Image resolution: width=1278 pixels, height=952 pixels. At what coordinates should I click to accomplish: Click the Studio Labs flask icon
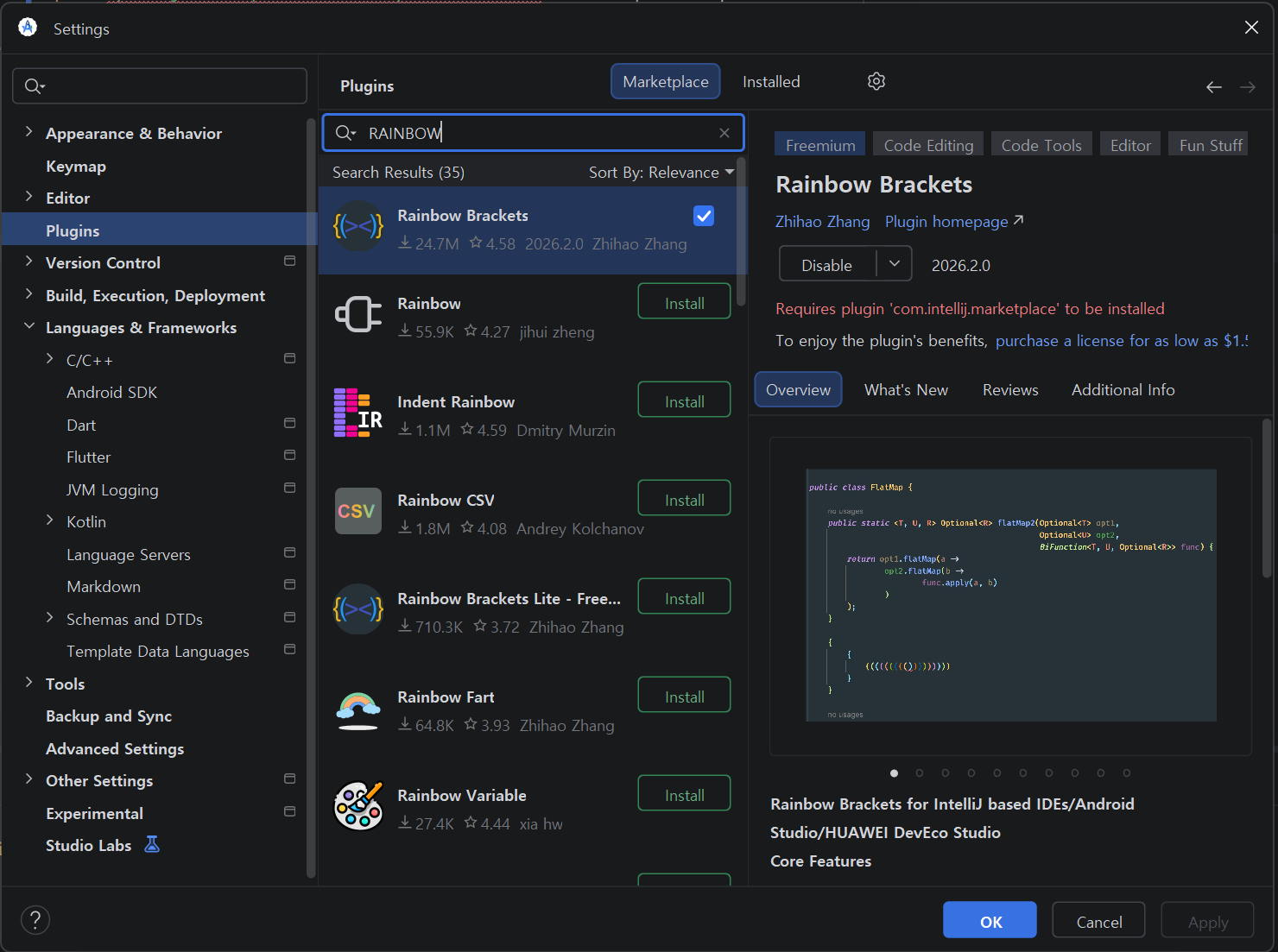click(152, 845)
